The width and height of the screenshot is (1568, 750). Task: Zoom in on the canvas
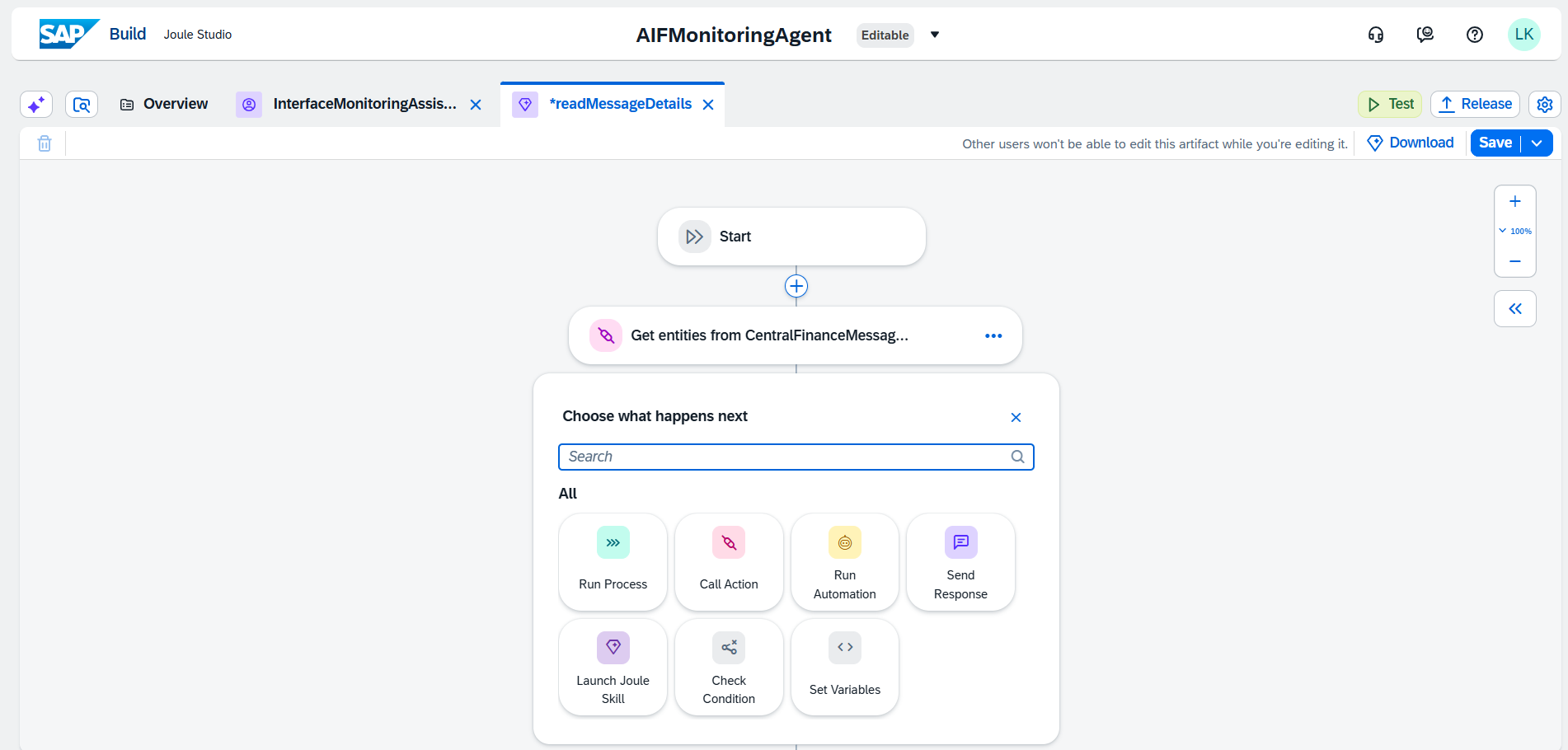[1515, 202]
